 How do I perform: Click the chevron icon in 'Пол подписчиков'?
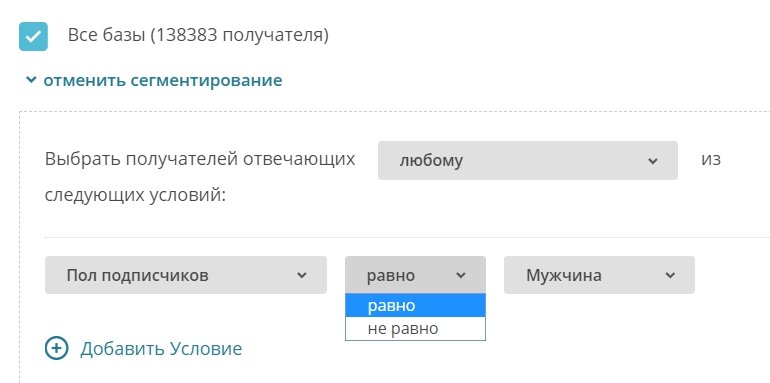302,275
